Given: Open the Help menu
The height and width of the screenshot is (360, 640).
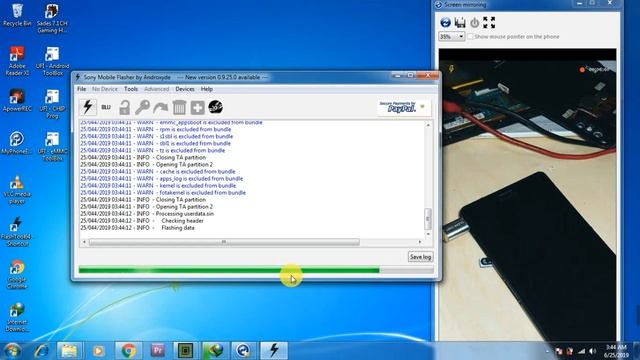Looking at the screenshot, I should [207, 89].
